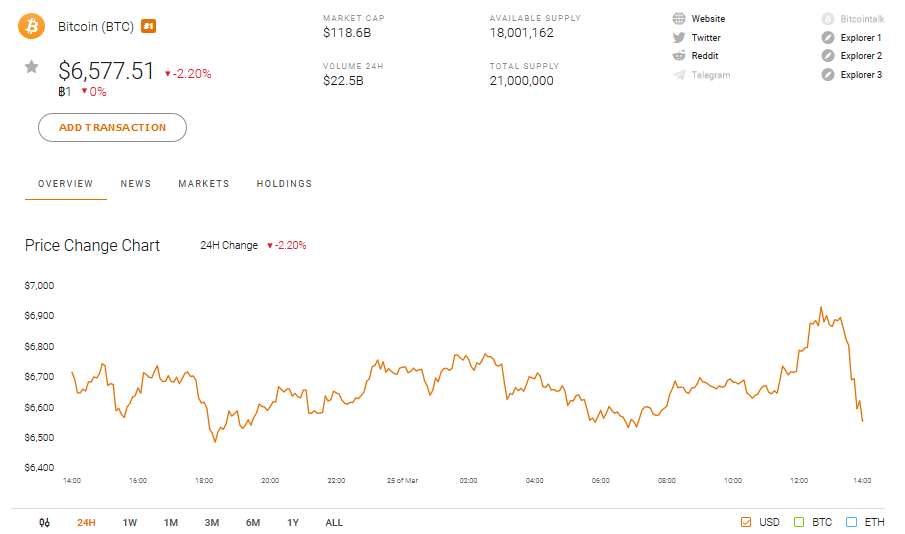Click the orange Bitcoin logo icon
The height and width of the screenshot is (534, 905).
point(32,26)
